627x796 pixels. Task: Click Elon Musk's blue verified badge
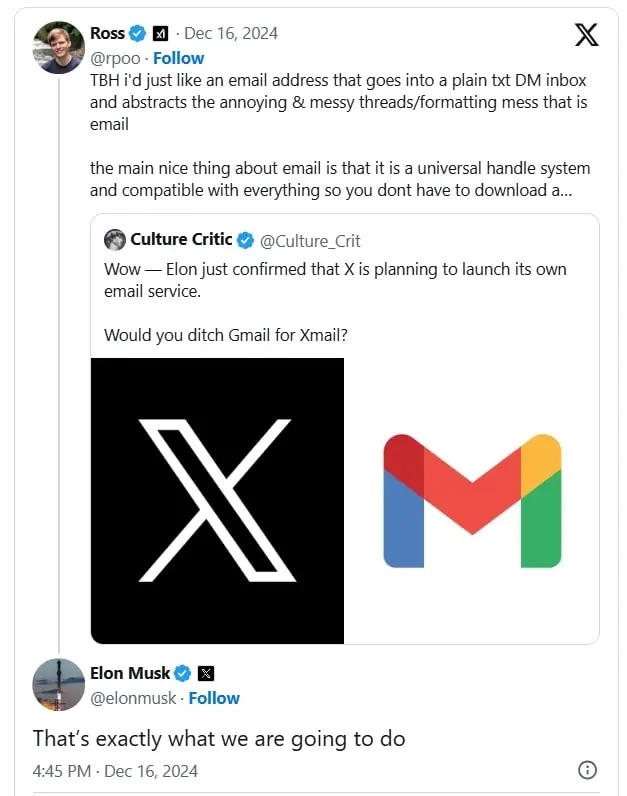(x=183, y=673)
